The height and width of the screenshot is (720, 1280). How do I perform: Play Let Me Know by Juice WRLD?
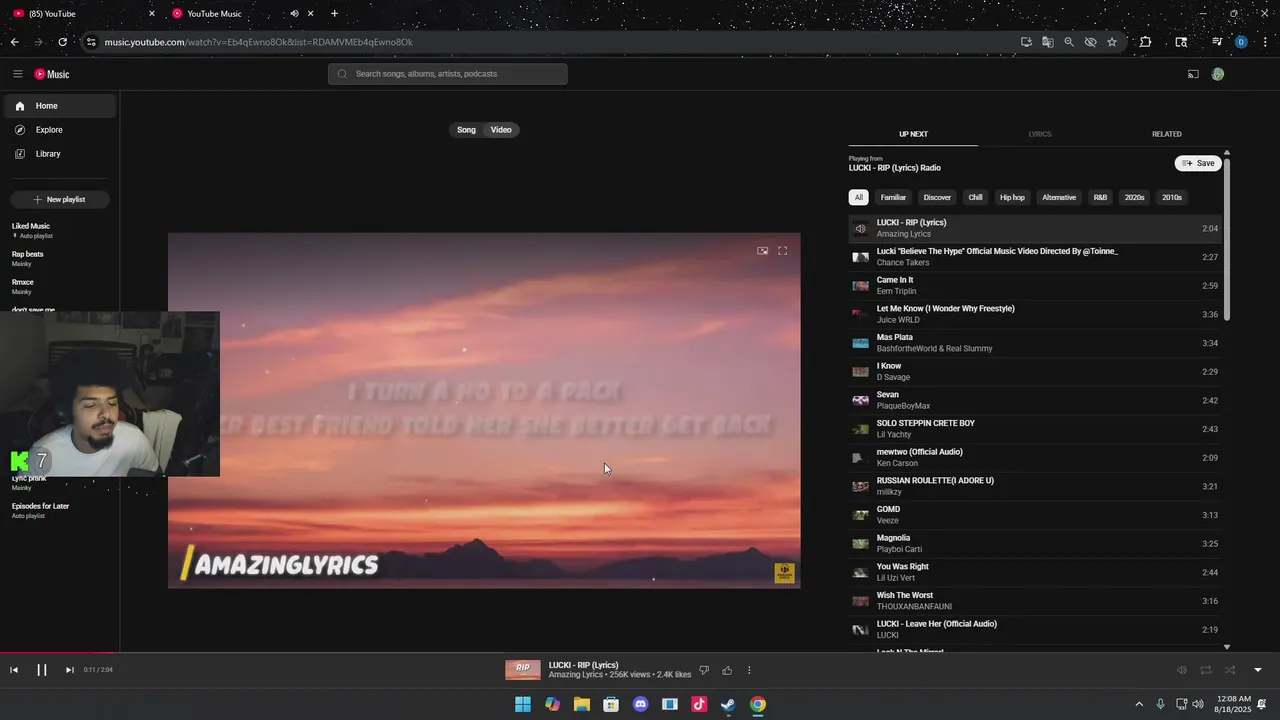(1035, 314)
